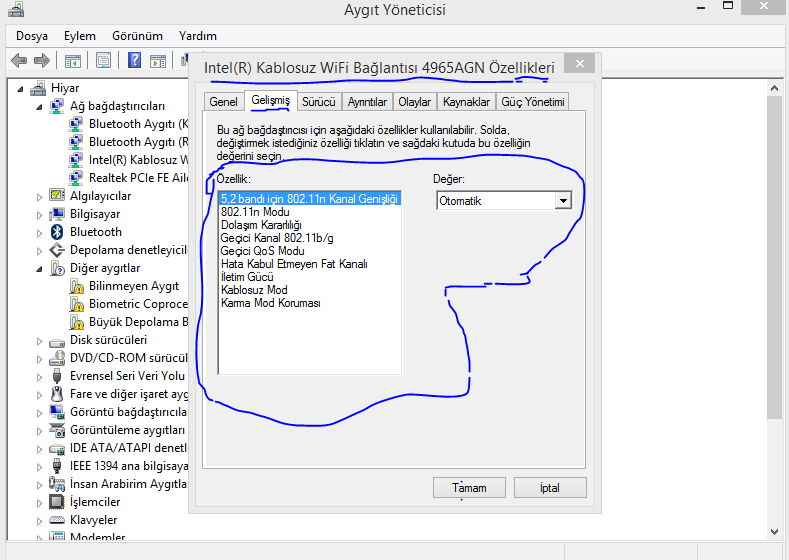This screenshot has height=560, width=789.
Task: Select Hata Kabul Etmeyen Fat Kanalı property
Action: pyautogui.click(x=310, y=264)
